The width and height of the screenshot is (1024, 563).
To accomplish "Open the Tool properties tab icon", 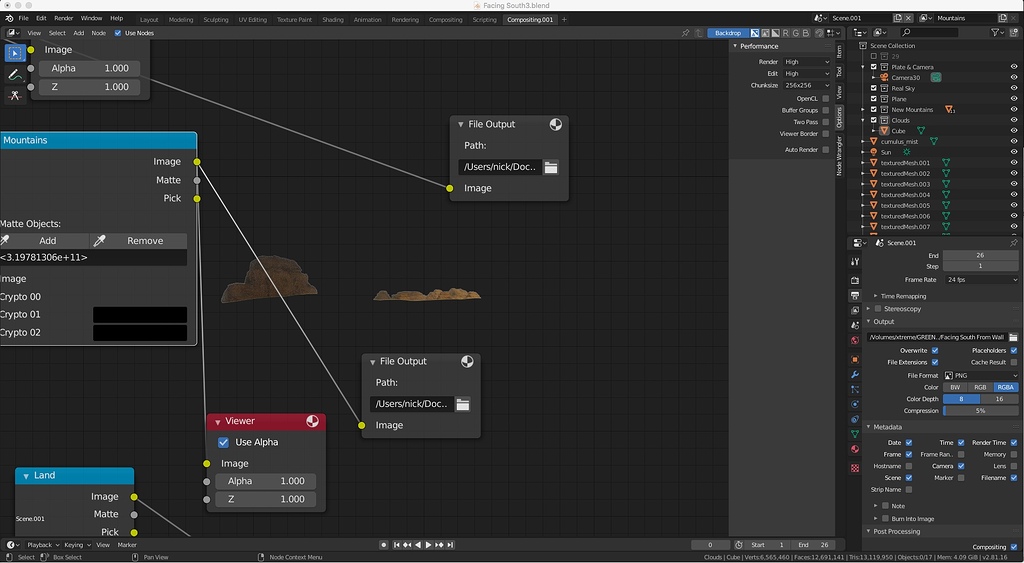I will [855, 262].
